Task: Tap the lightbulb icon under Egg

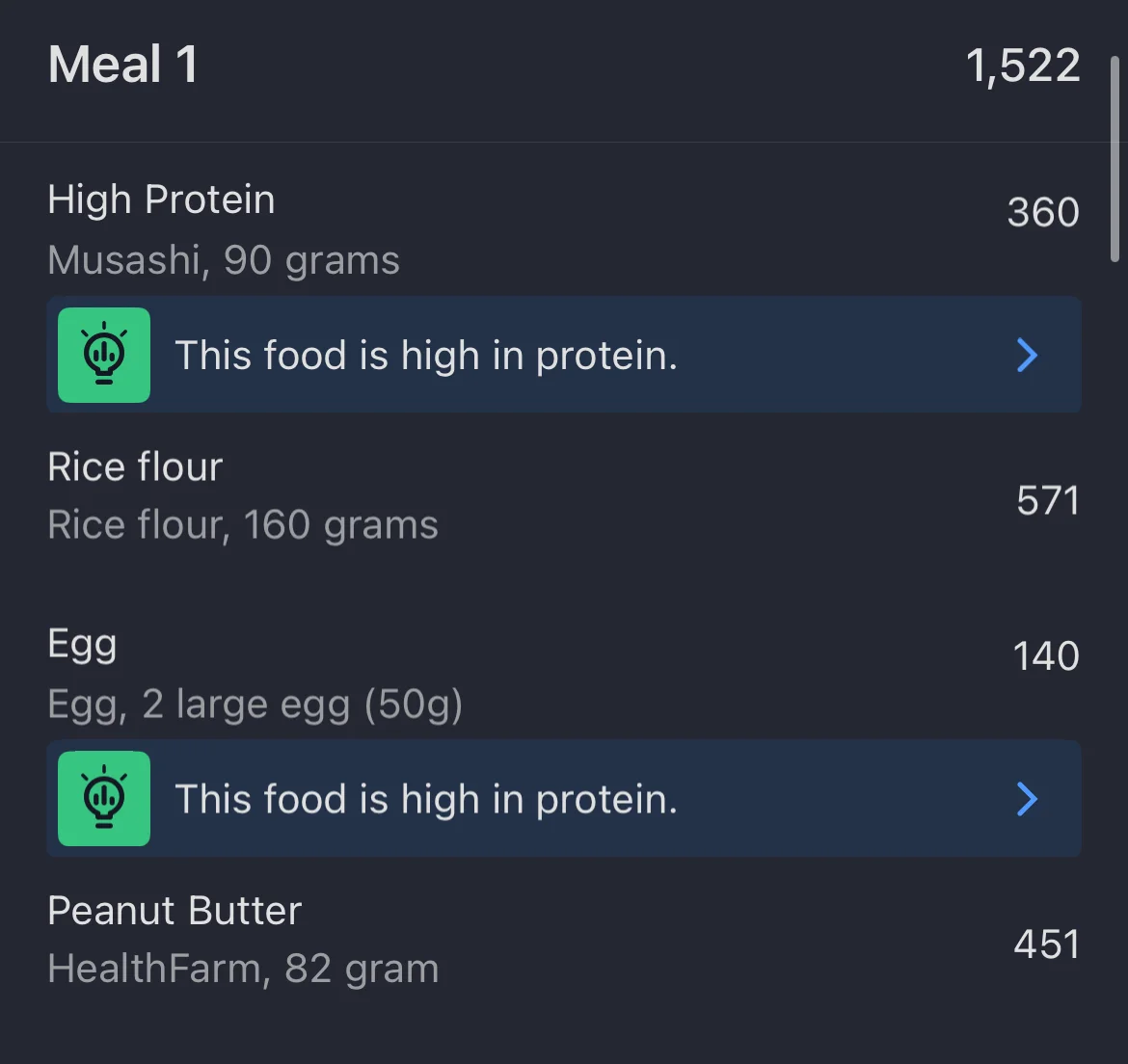Action: click(104, 798)
